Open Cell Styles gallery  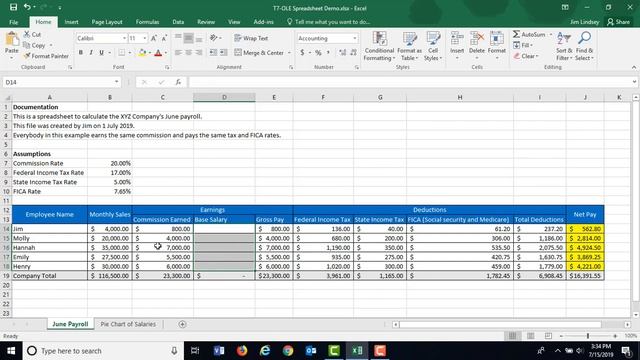tap(433, 47)
